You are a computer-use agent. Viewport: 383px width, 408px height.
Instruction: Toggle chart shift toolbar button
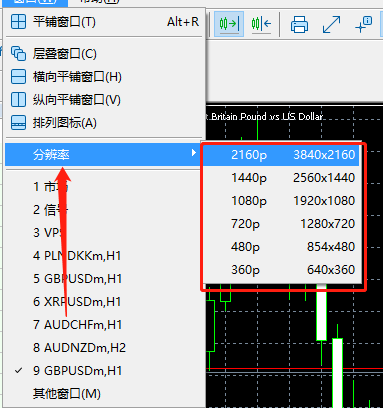(x=261, y=24)
